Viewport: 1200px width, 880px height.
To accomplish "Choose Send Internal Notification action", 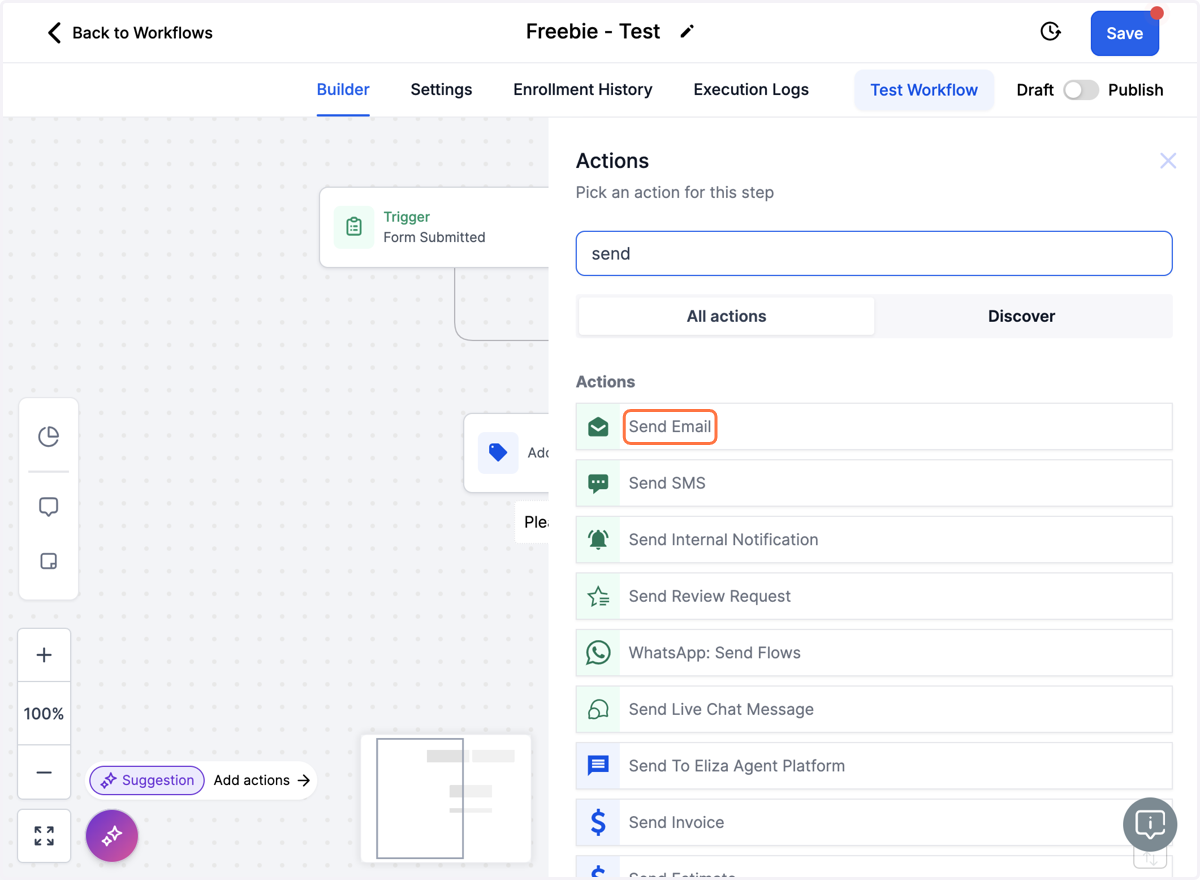I will click(x=874, y=540).
